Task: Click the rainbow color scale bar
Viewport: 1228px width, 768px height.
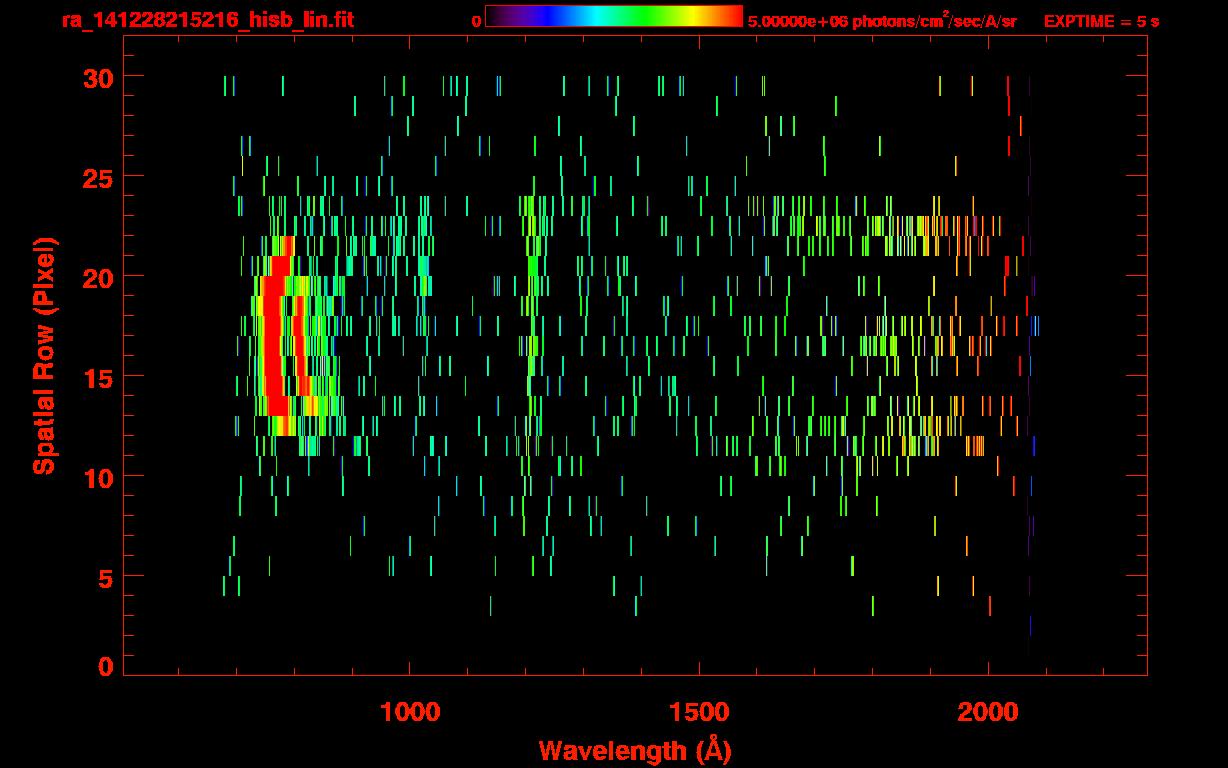Action: pos(614,16)
